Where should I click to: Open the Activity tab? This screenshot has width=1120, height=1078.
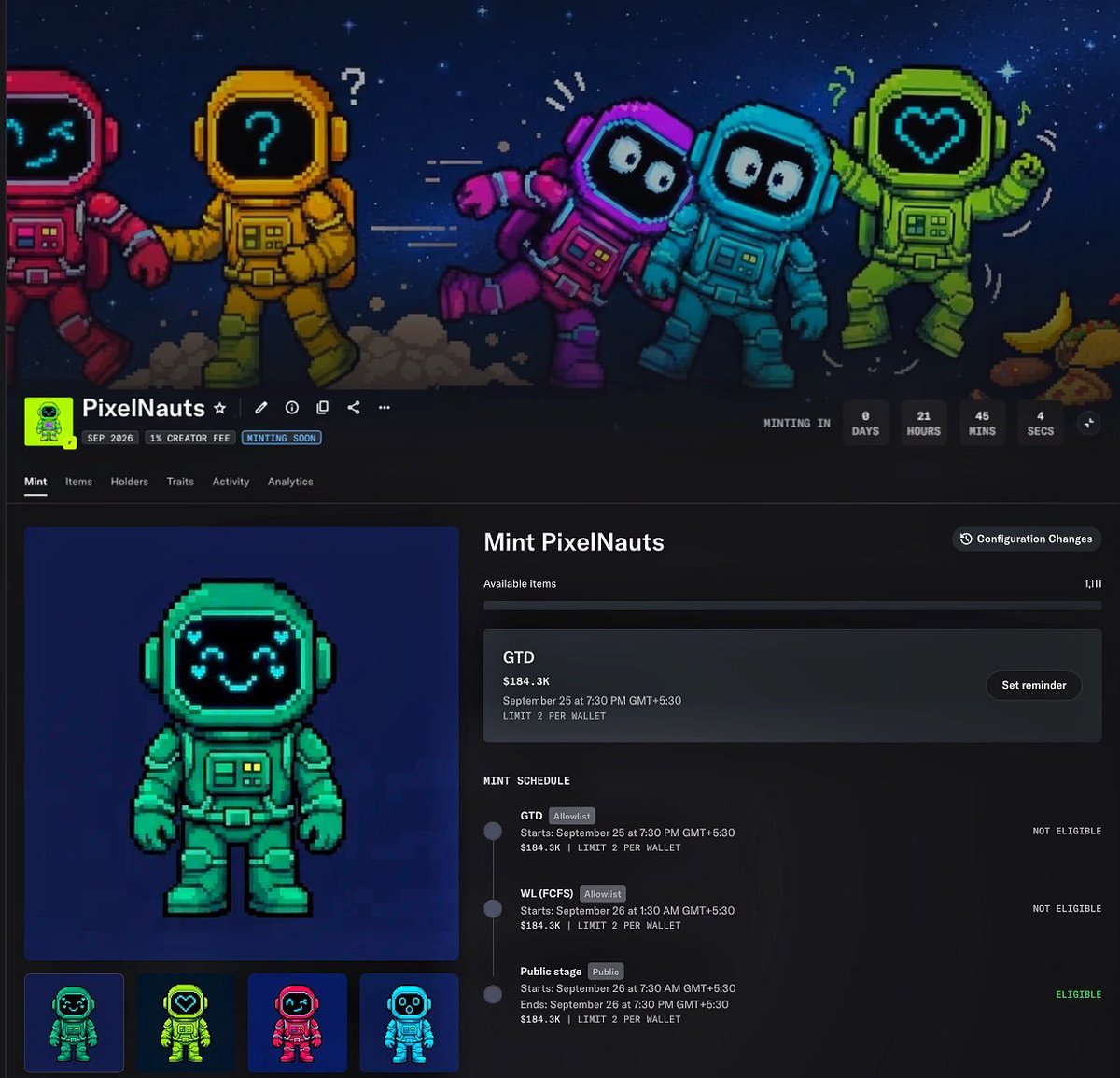[231, 482]
